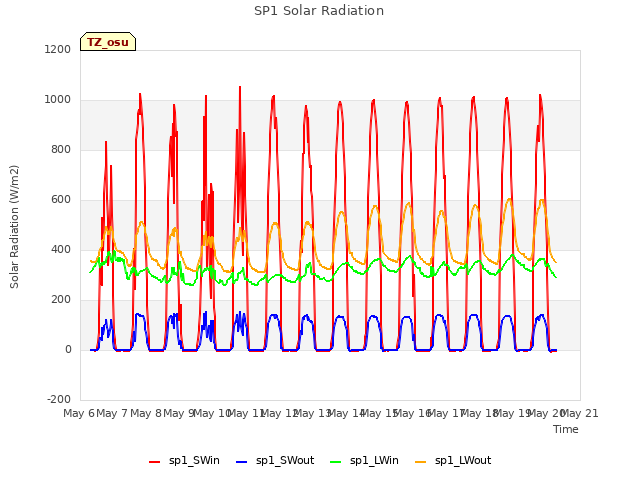Click the May 8 x-axis label

[x=146, y=413]
